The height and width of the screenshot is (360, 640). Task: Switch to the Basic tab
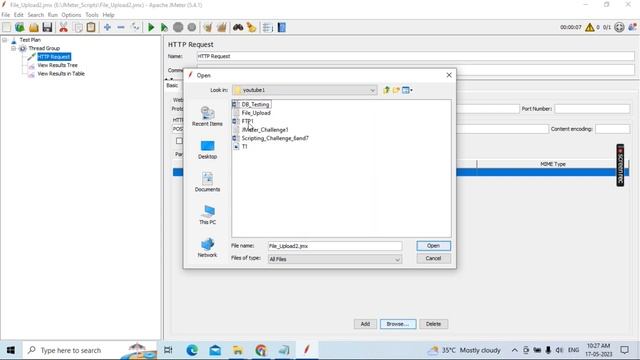tap(172, 85)
